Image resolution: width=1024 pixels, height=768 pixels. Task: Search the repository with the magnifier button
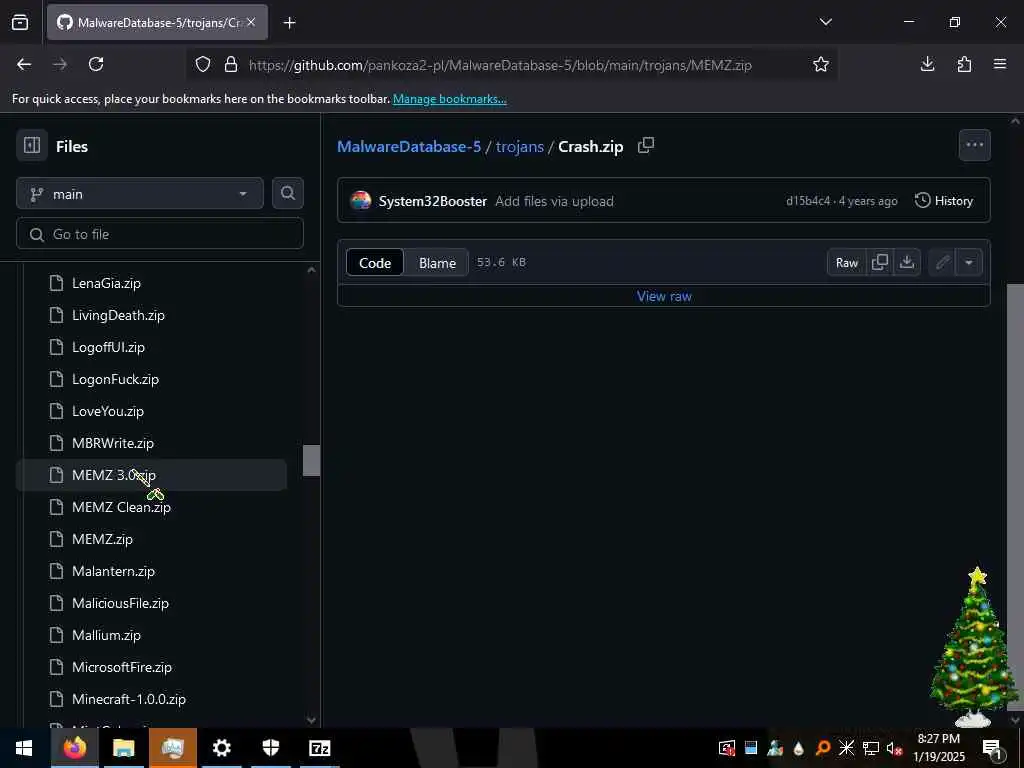click(288, 193)
